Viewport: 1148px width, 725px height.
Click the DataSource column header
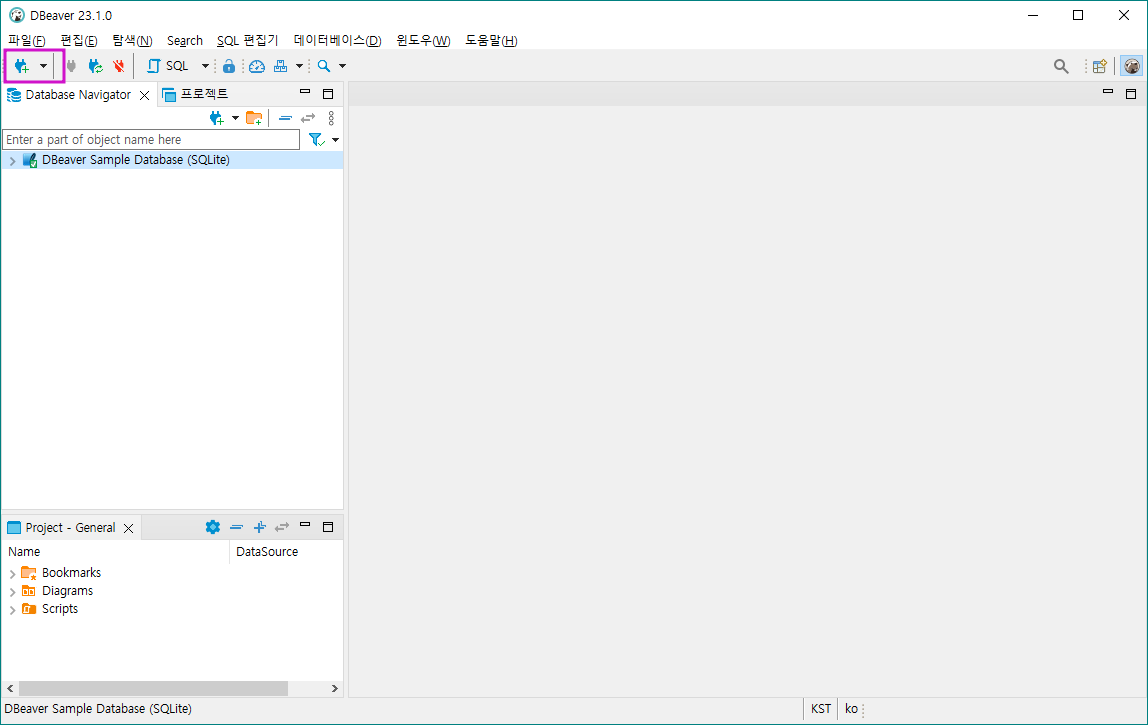click(286, 551)
